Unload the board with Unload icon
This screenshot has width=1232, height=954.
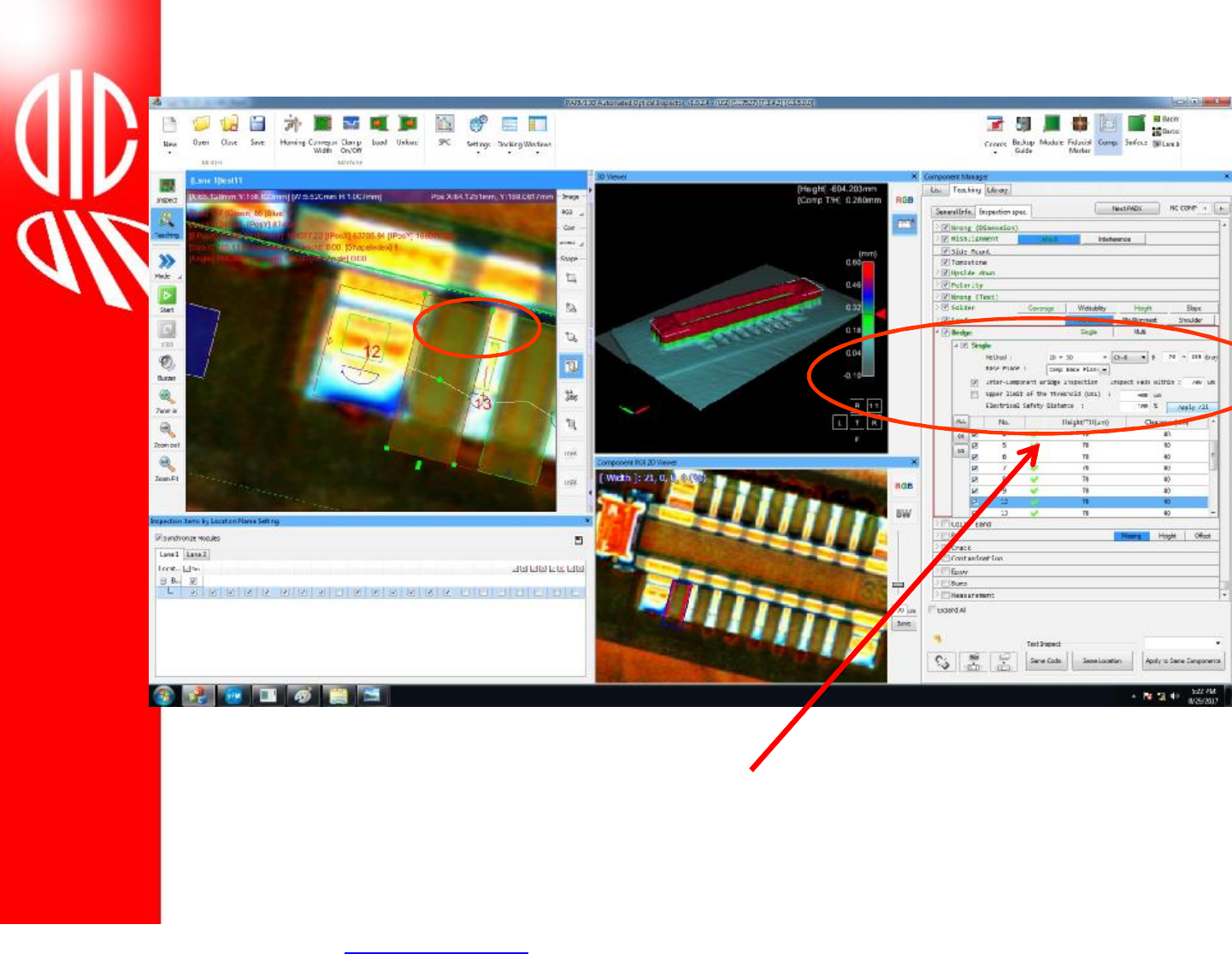click(408, 130)
